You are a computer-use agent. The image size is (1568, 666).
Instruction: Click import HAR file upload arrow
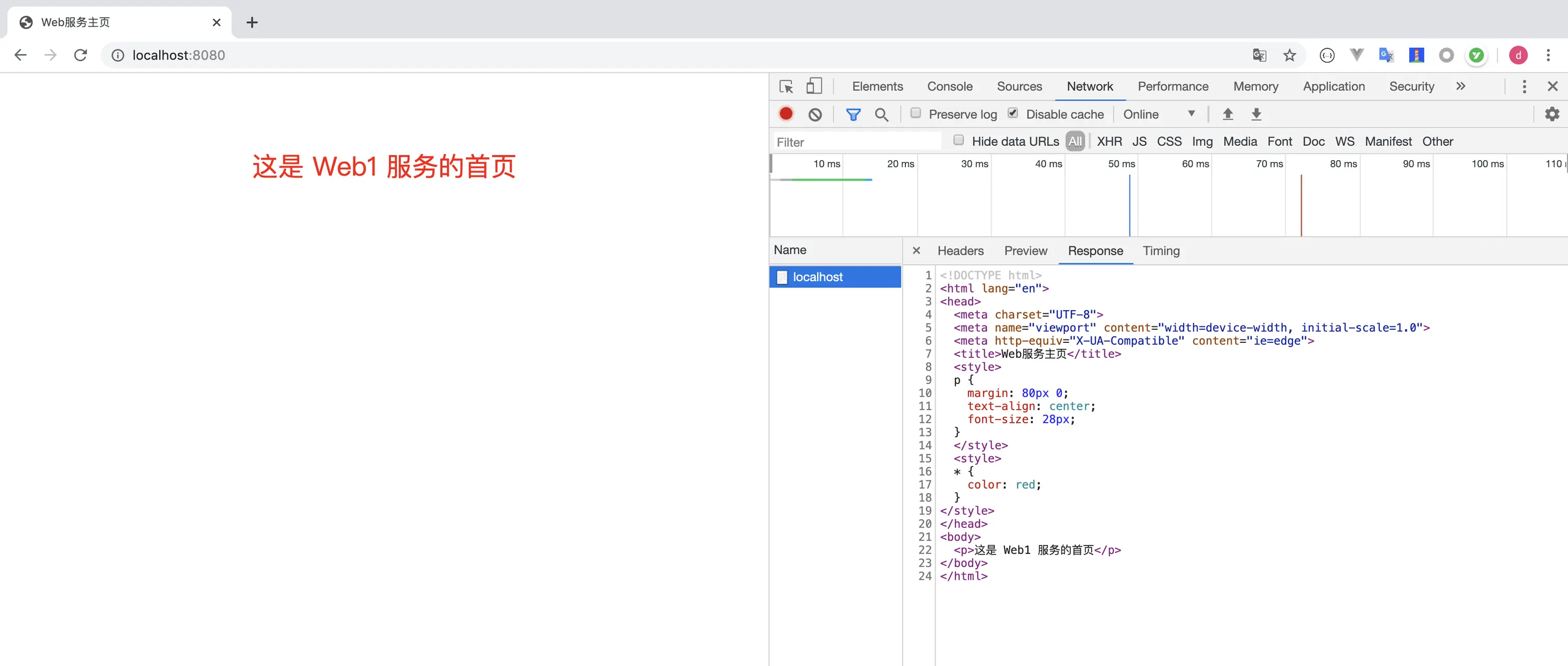pos(1228,114)
